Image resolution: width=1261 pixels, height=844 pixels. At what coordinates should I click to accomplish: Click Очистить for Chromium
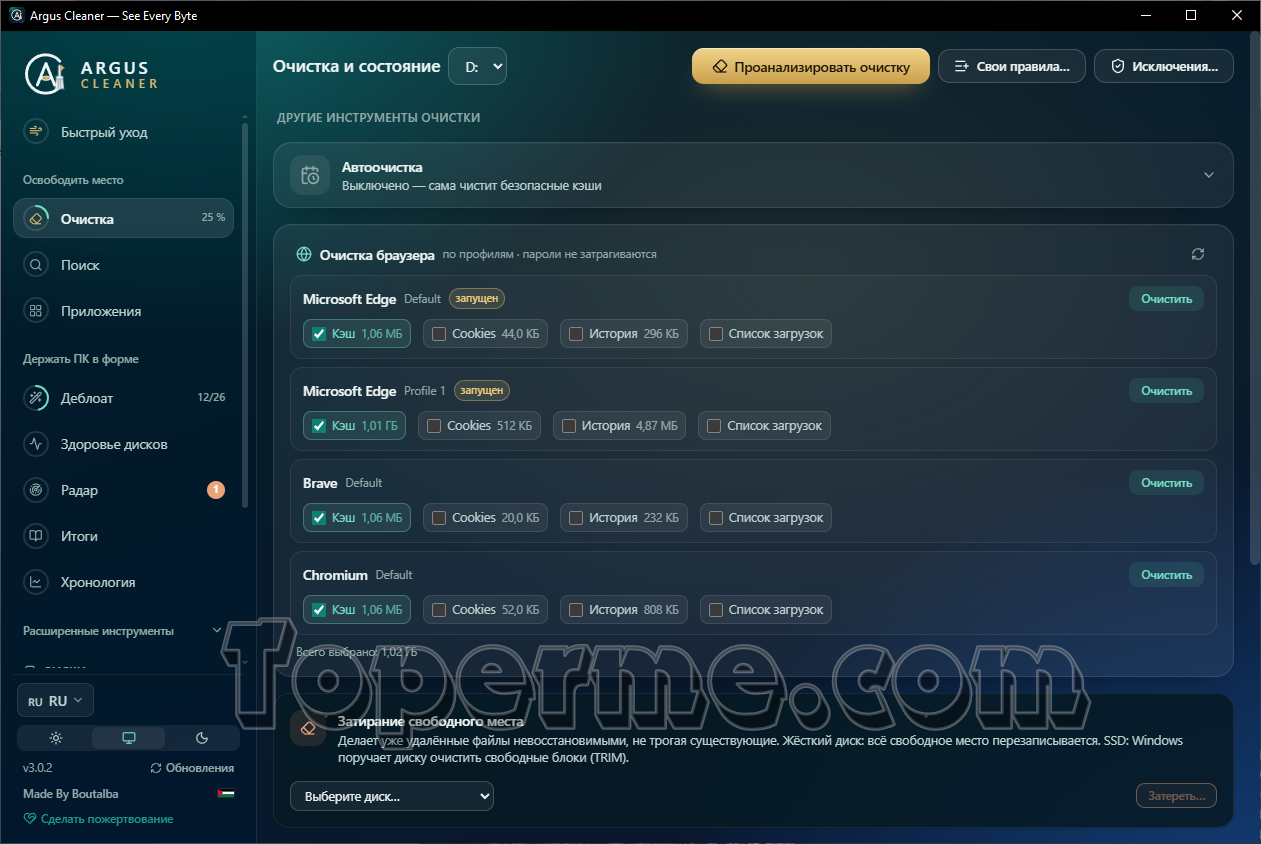pyautogui.click(x=1167, y=575)
